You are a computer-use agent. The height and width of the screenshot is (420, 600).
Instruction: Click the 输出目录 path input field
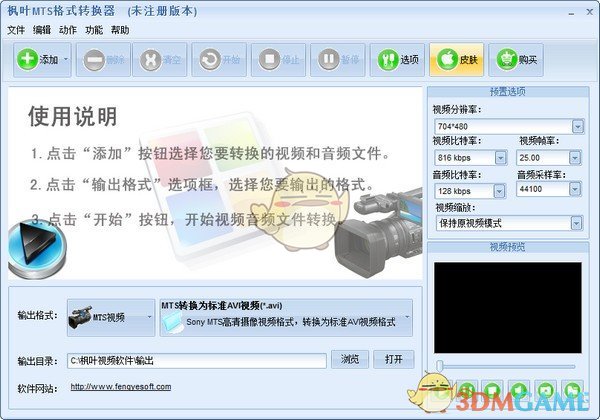pos(197,361)
